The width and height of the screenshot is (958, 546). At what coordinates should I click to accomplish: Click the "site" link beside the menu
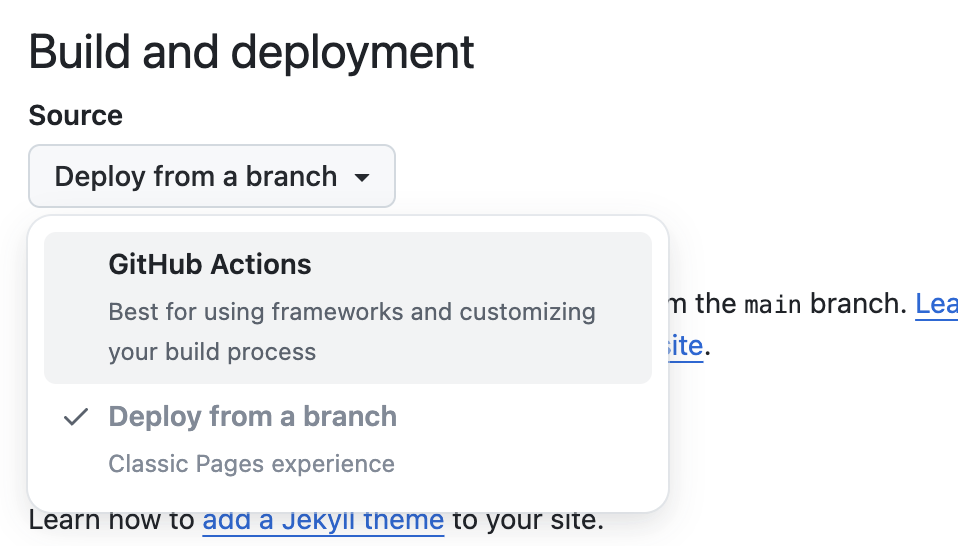click(685, 346)
